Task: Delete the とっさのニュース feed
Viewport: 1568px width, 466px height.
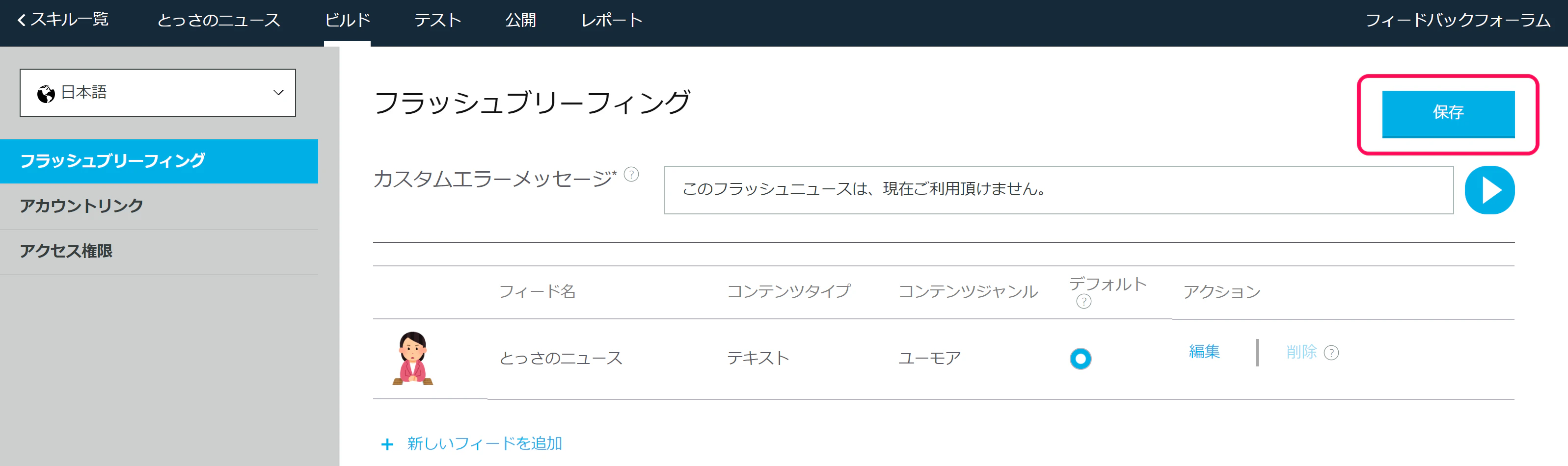Action: tap(1301, 352)
